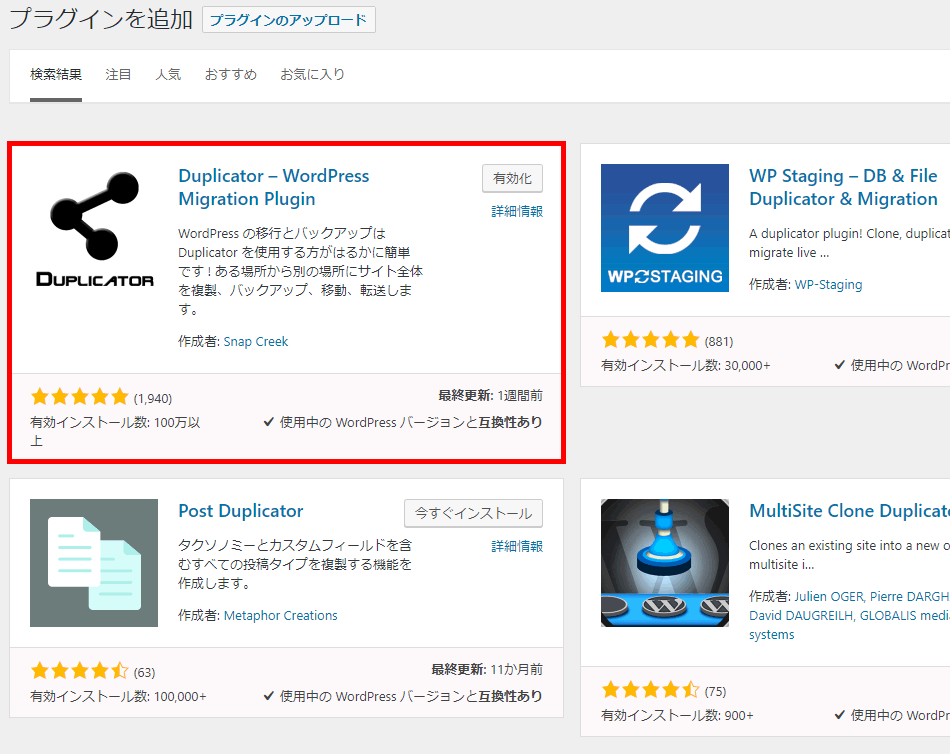950x754 pixels.
Task: Click the プラグインのアップロード button
Action: 289,20
